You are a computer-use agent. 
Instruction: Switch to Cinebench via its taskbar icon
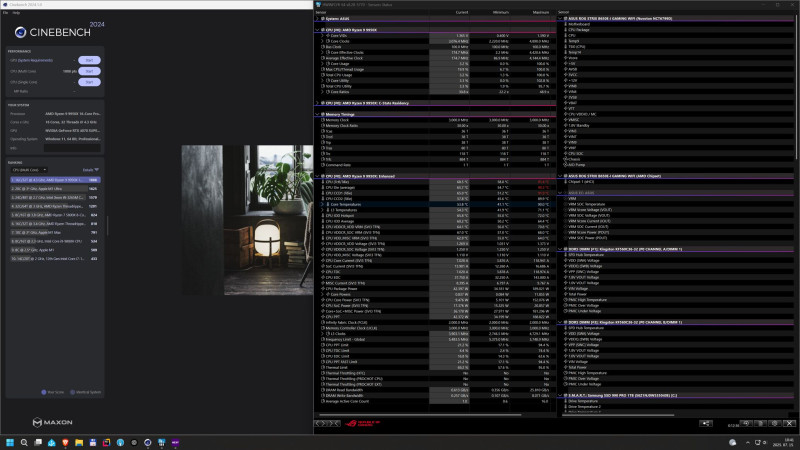[x=147, y=442]
